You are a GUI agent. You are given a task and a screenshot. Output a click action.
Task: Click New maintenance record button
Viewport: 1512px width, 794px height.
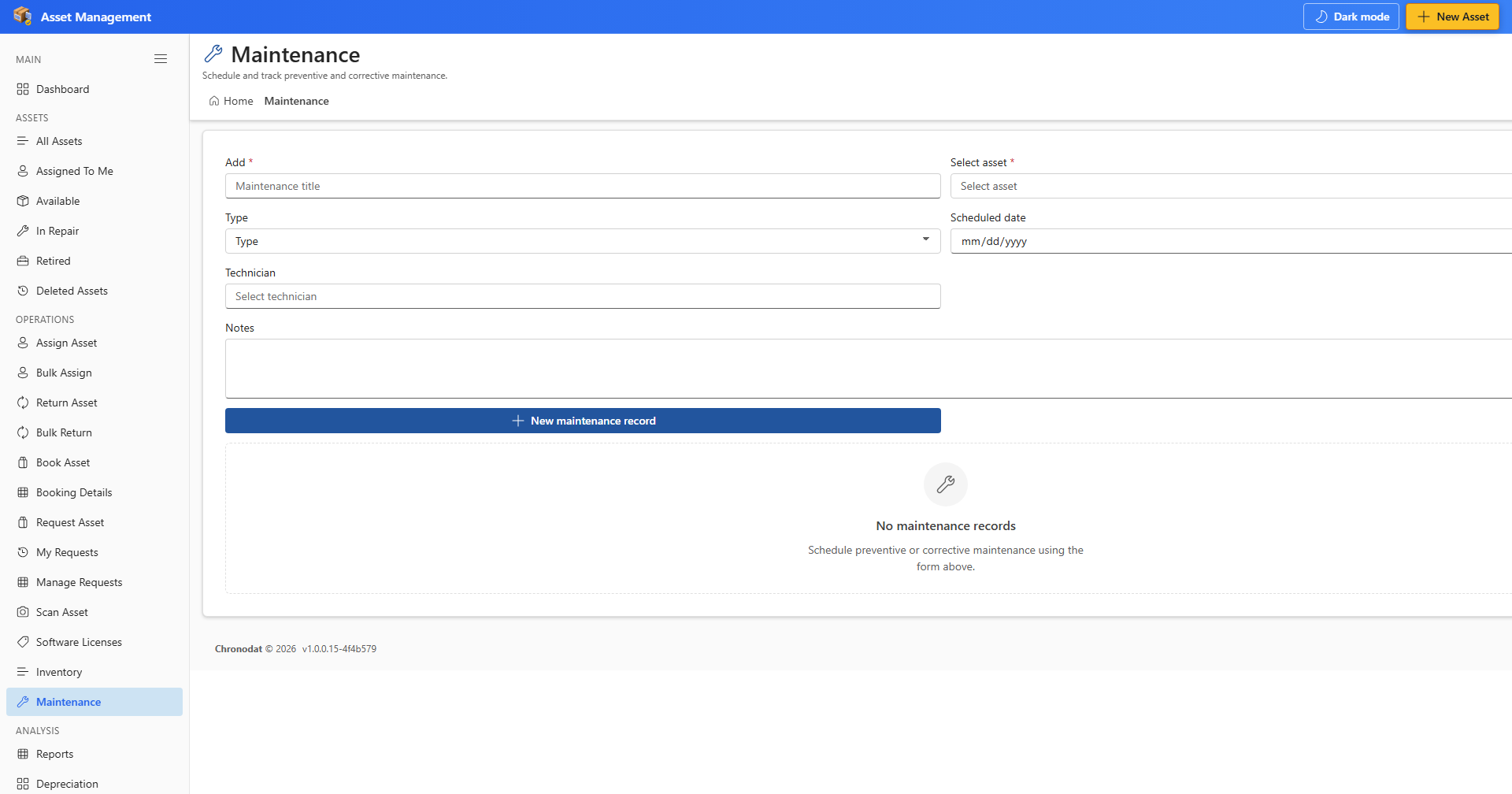point(583,421)
